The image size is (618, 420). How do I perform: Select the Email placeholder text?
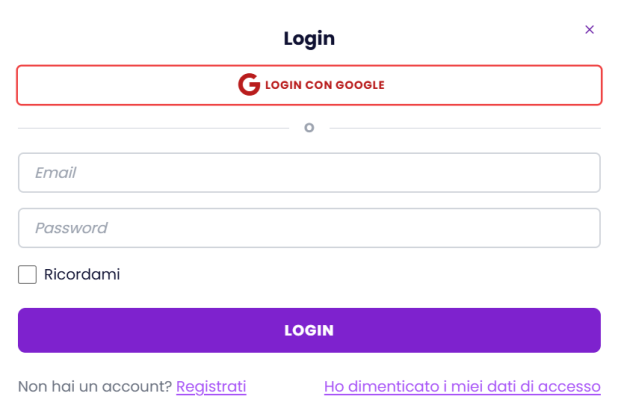(56, 172)
